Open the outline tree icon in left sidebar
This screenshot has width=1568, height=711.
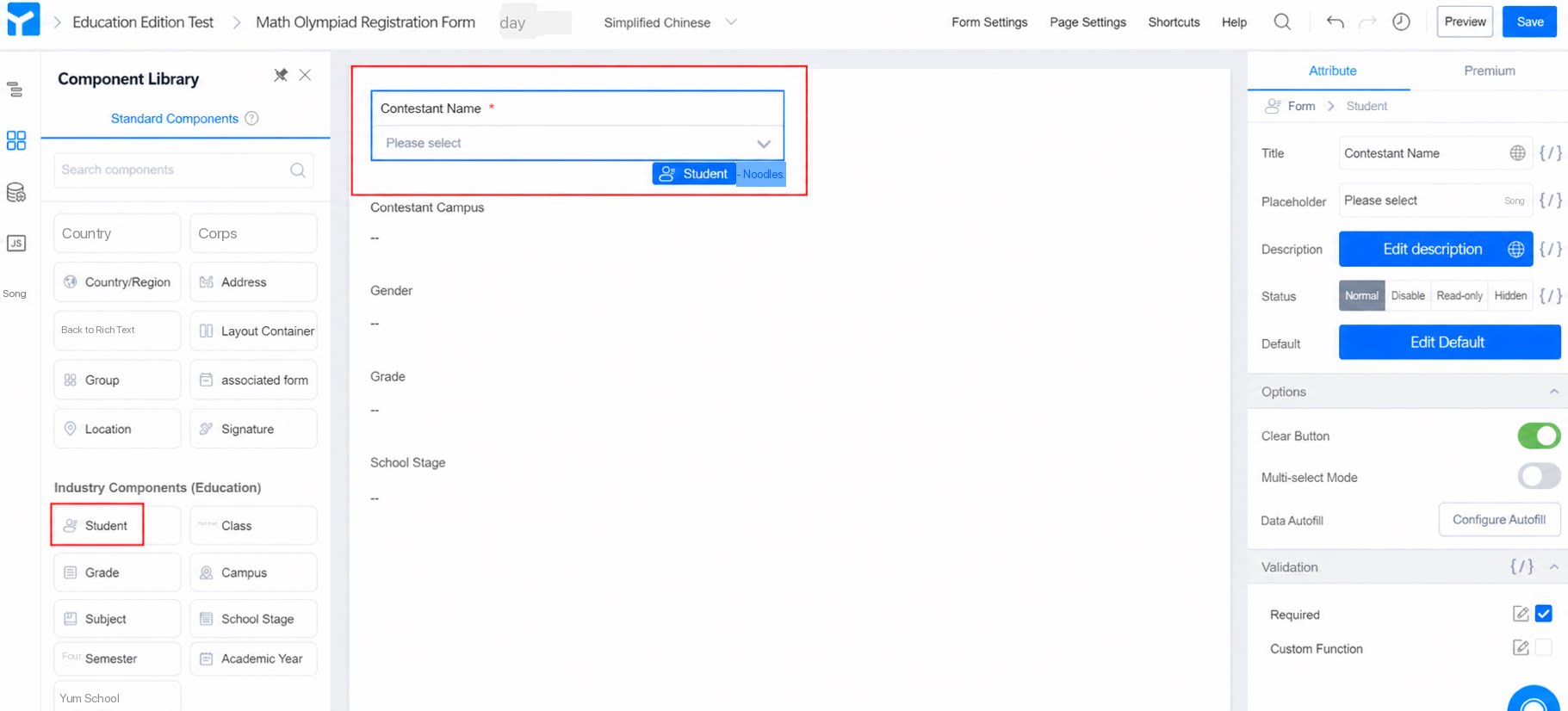[15, 90]
